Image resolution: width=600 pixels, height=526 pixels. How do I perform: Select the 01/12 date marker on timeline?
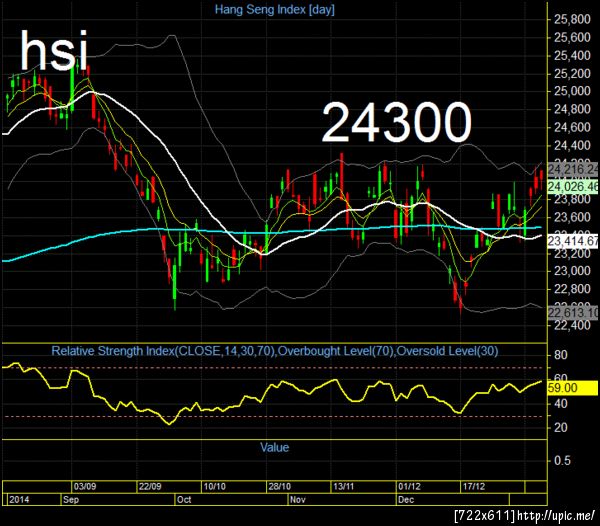click(x=409, y=487)
